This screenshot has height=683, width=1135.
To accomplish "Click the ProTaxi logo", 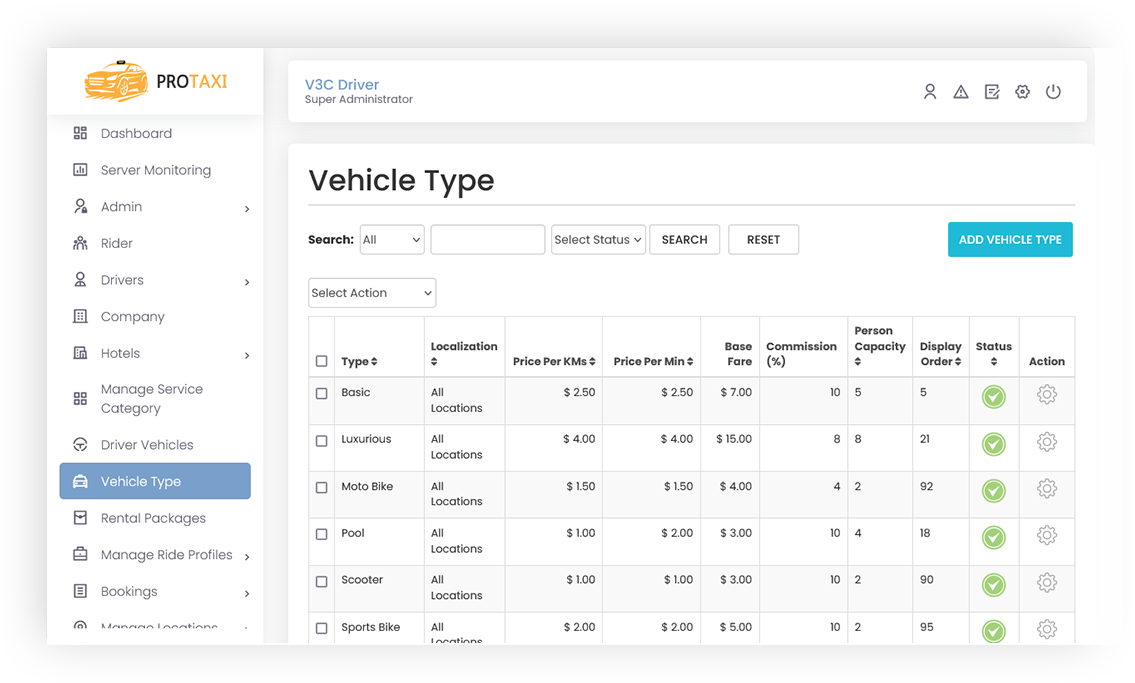I will coord(155,81).
